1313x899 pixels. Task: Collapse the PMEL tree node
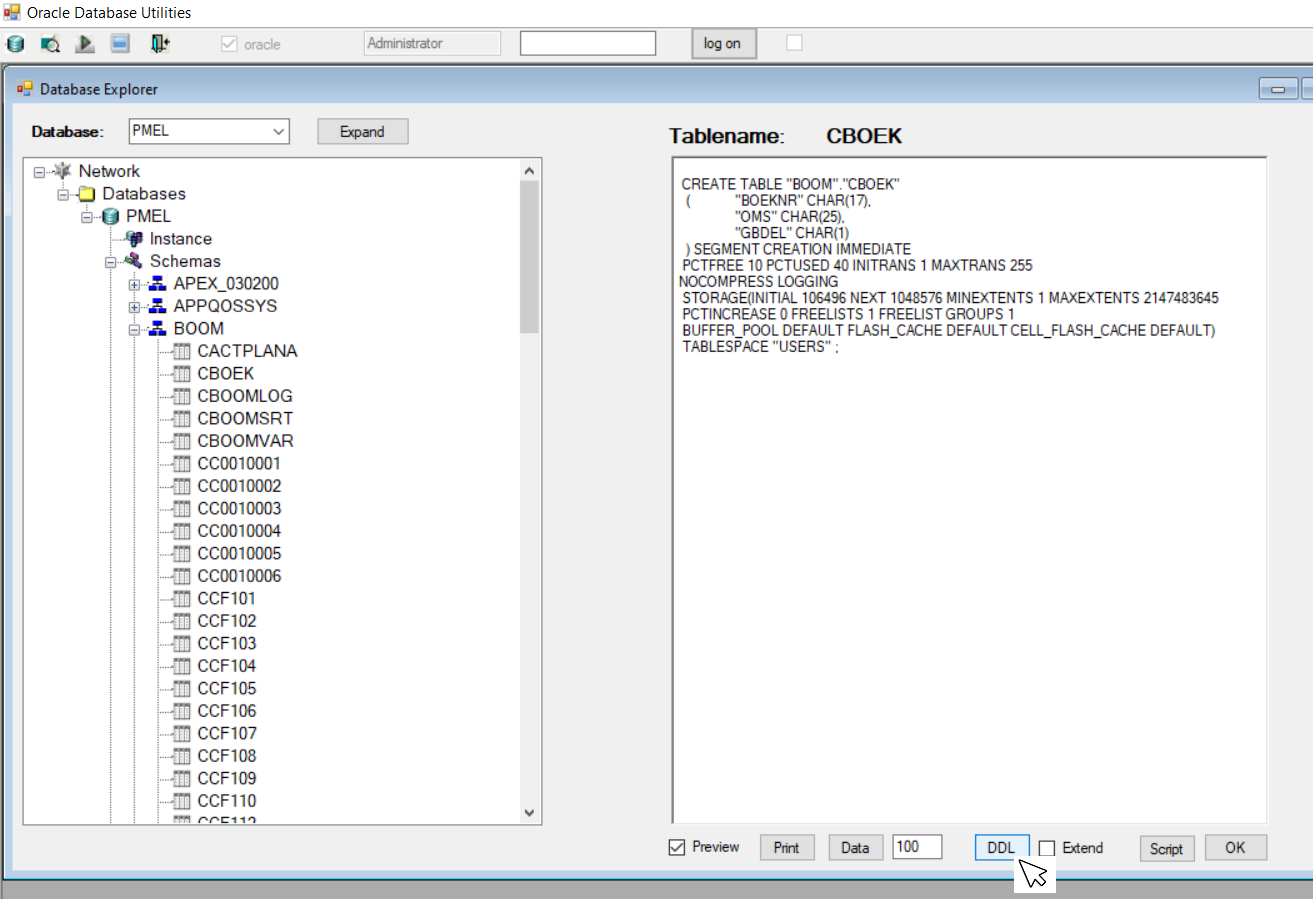[x=87, y=217]
